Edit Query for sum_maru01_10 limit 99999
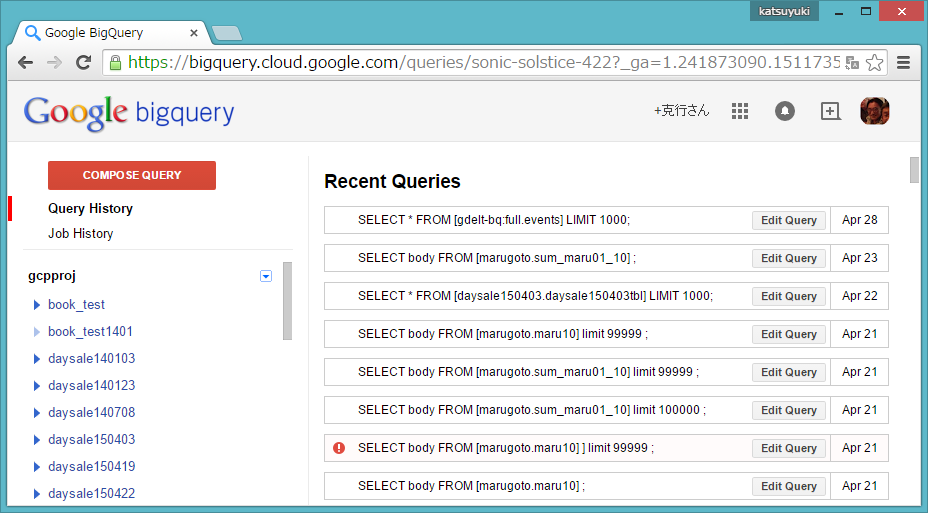928x513 pixels. point(789,372)
